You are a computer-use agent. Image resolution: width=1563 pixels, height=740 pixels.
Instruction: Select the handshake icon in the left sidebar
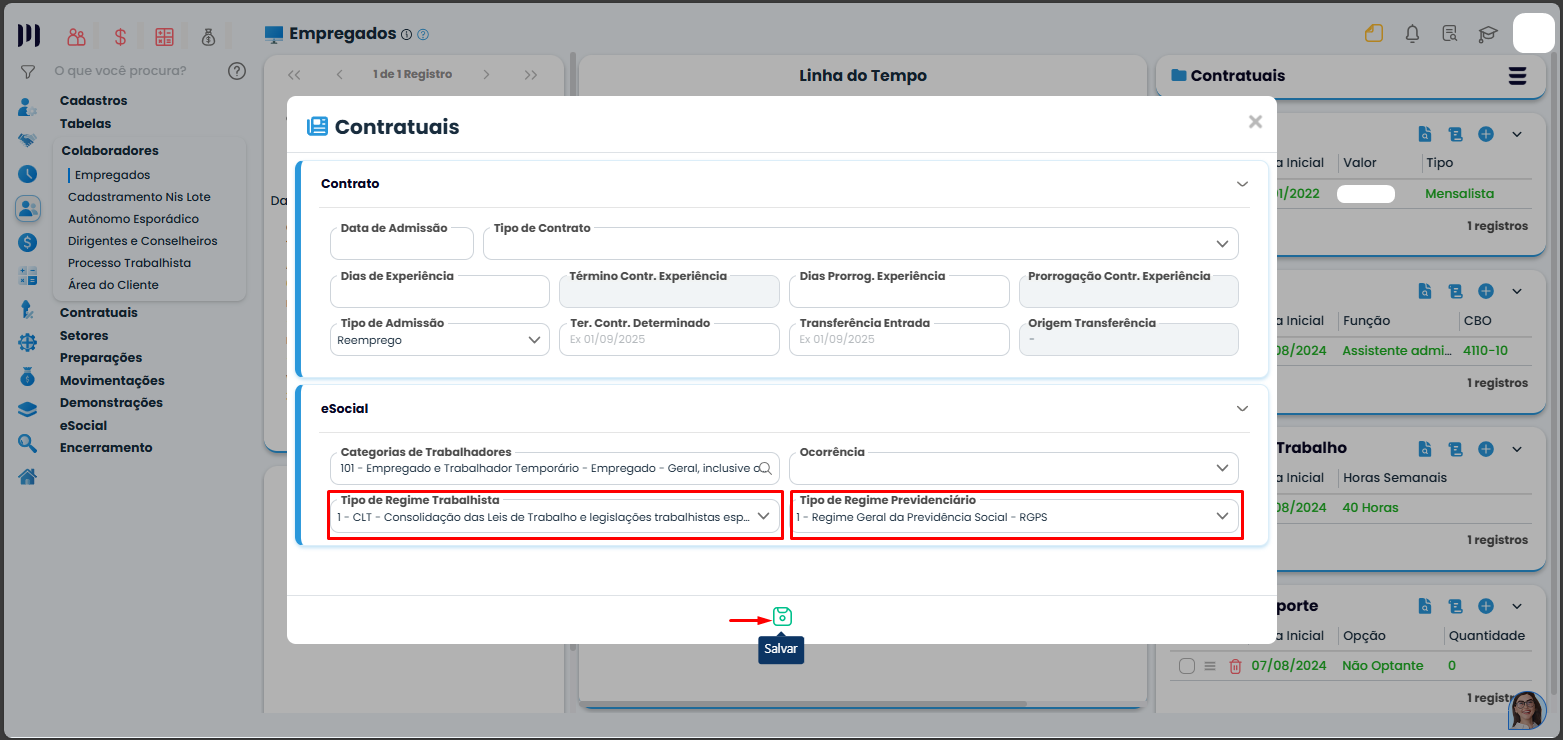click(x=28, y=140)
